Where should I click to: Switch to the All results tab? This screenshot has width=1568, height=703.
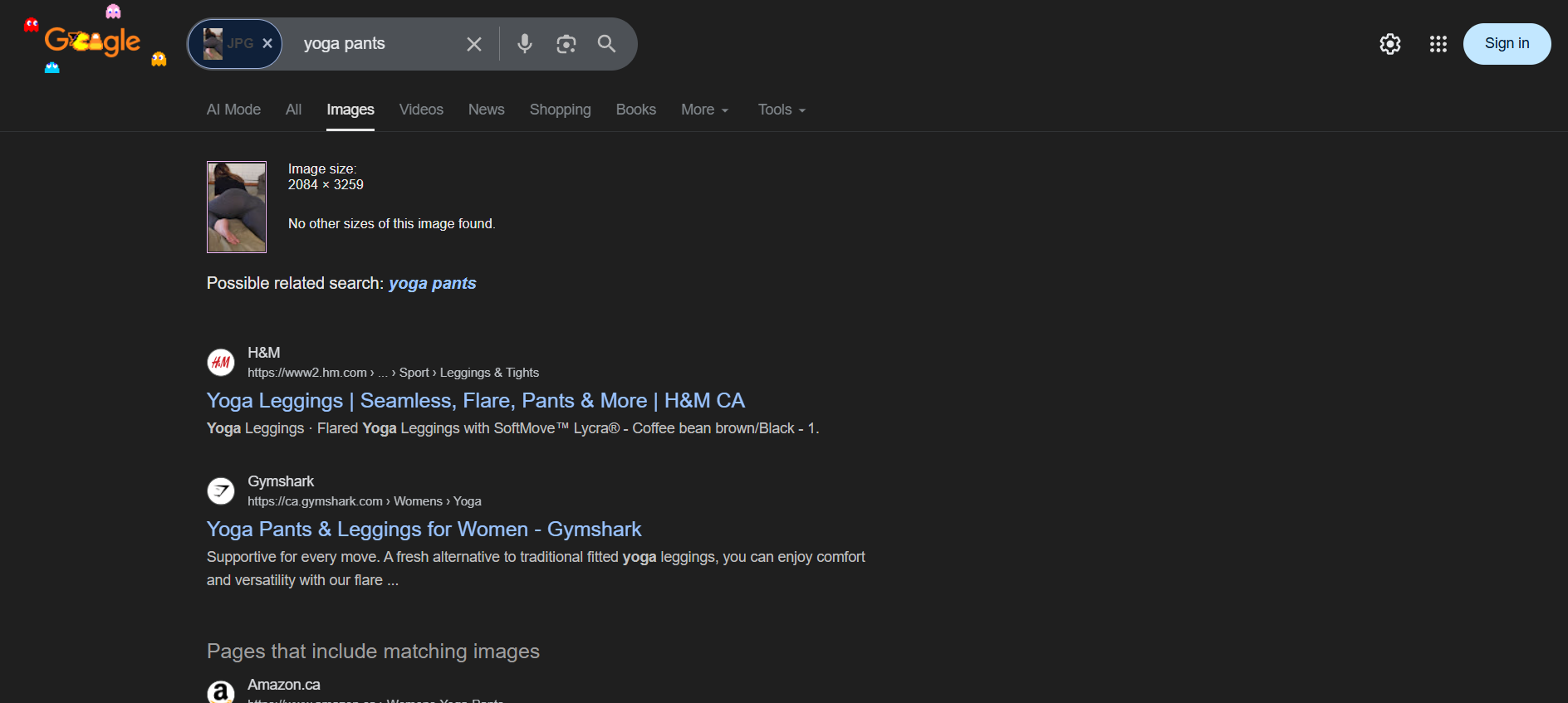tap(293, 110)
